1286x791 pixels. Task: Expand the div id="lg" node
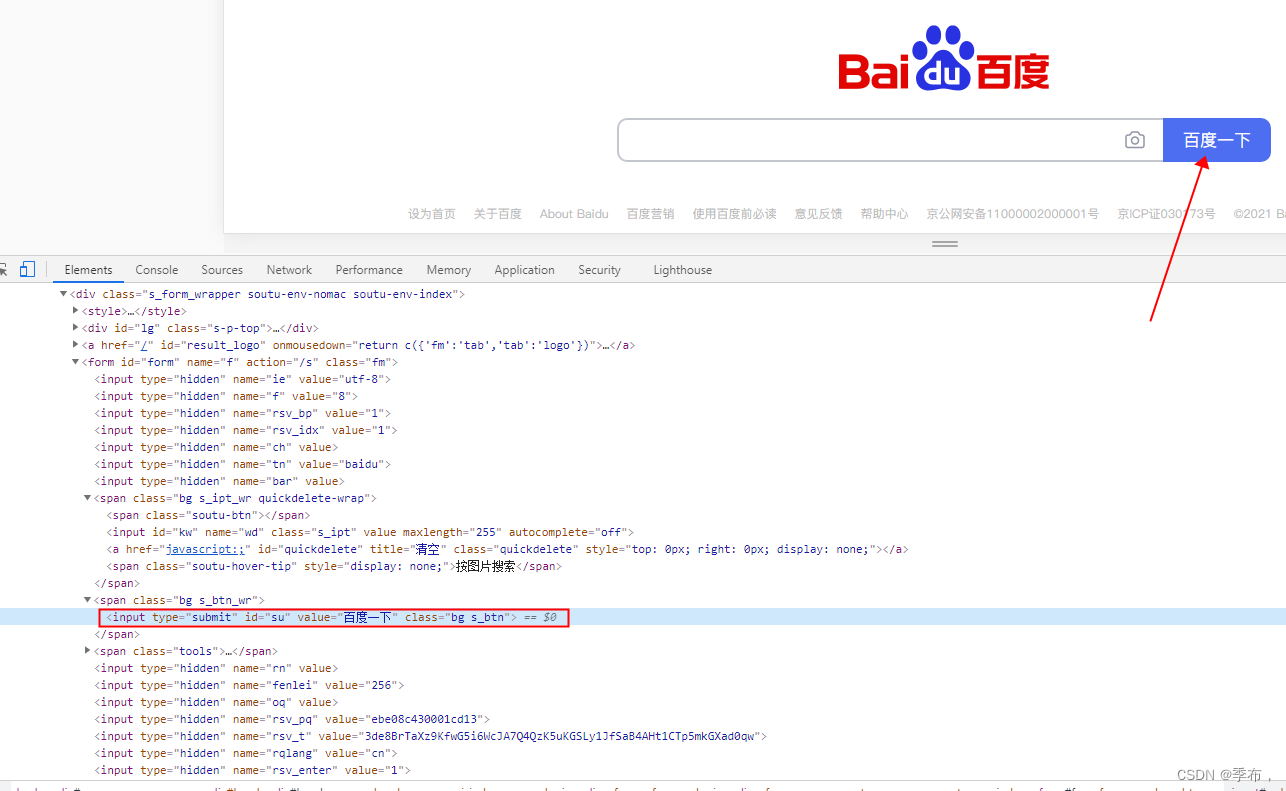point(76,328)
